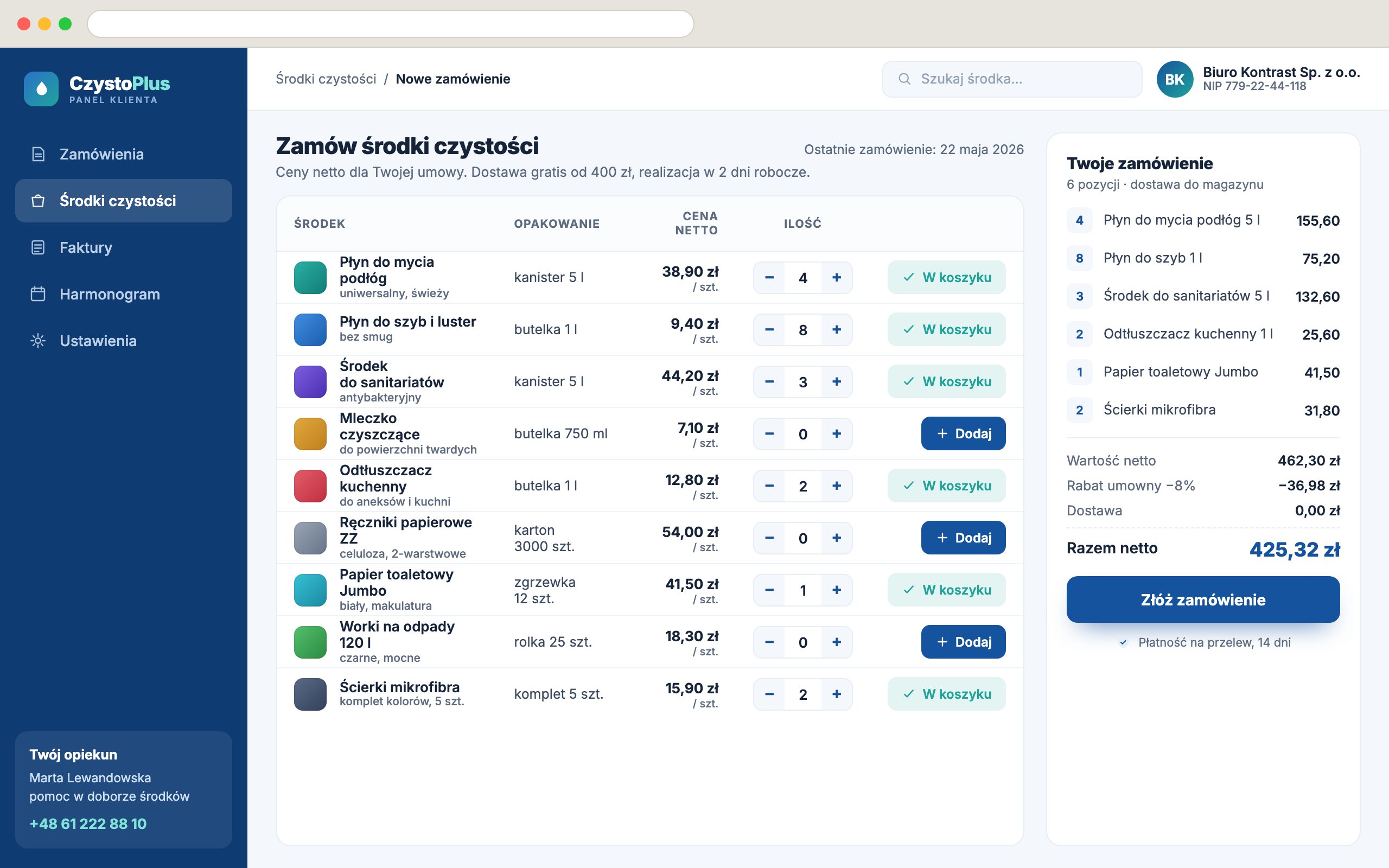1389x868 pixels.
Task: Click Ścierki mikrofibra in order summary
Action: click(1159, 410)
